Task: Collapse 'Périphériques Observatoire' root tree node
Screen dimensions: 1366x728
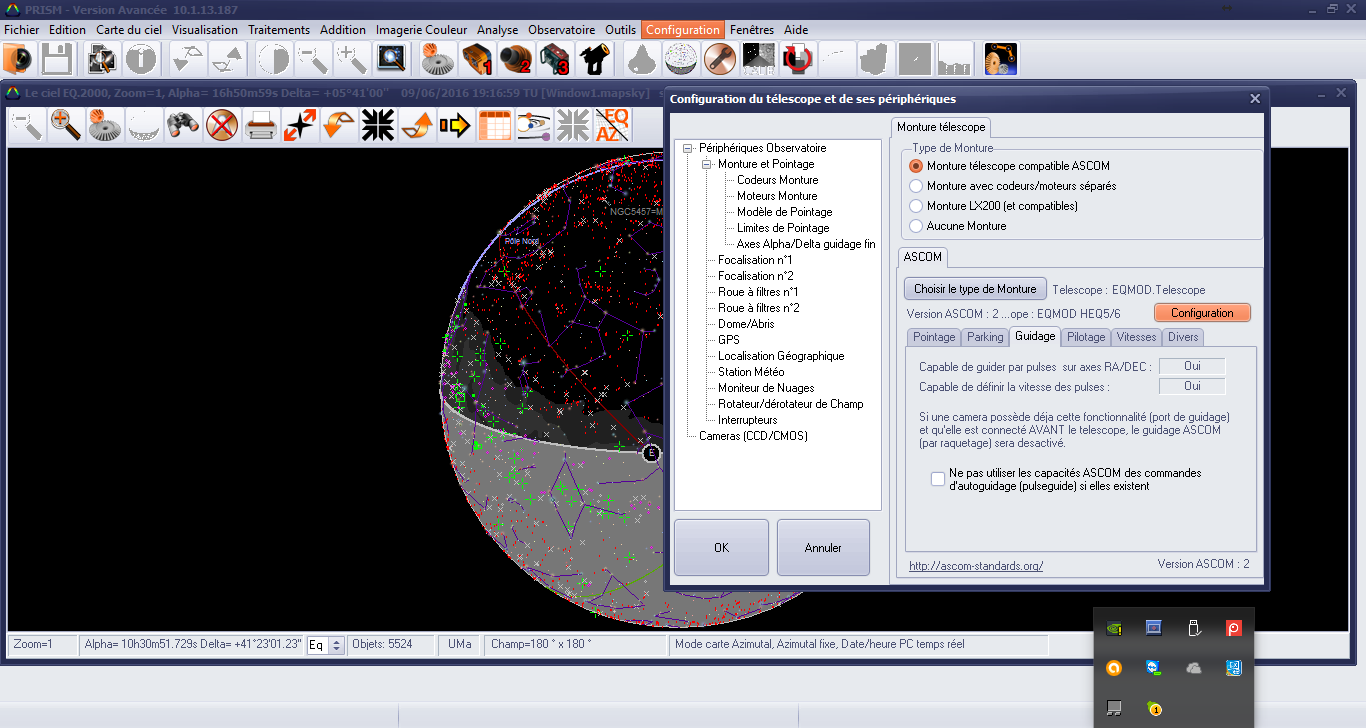Action: pyautogui.click(x=688, y=148)
